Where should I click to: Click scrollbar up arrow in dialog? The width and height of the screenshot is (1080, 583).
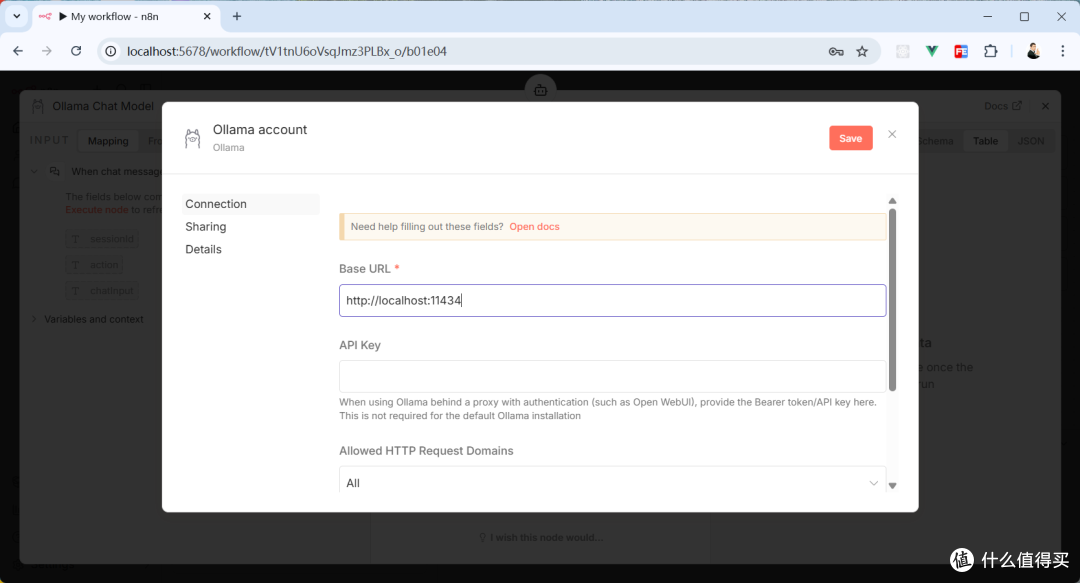click(x=893, y=201)
